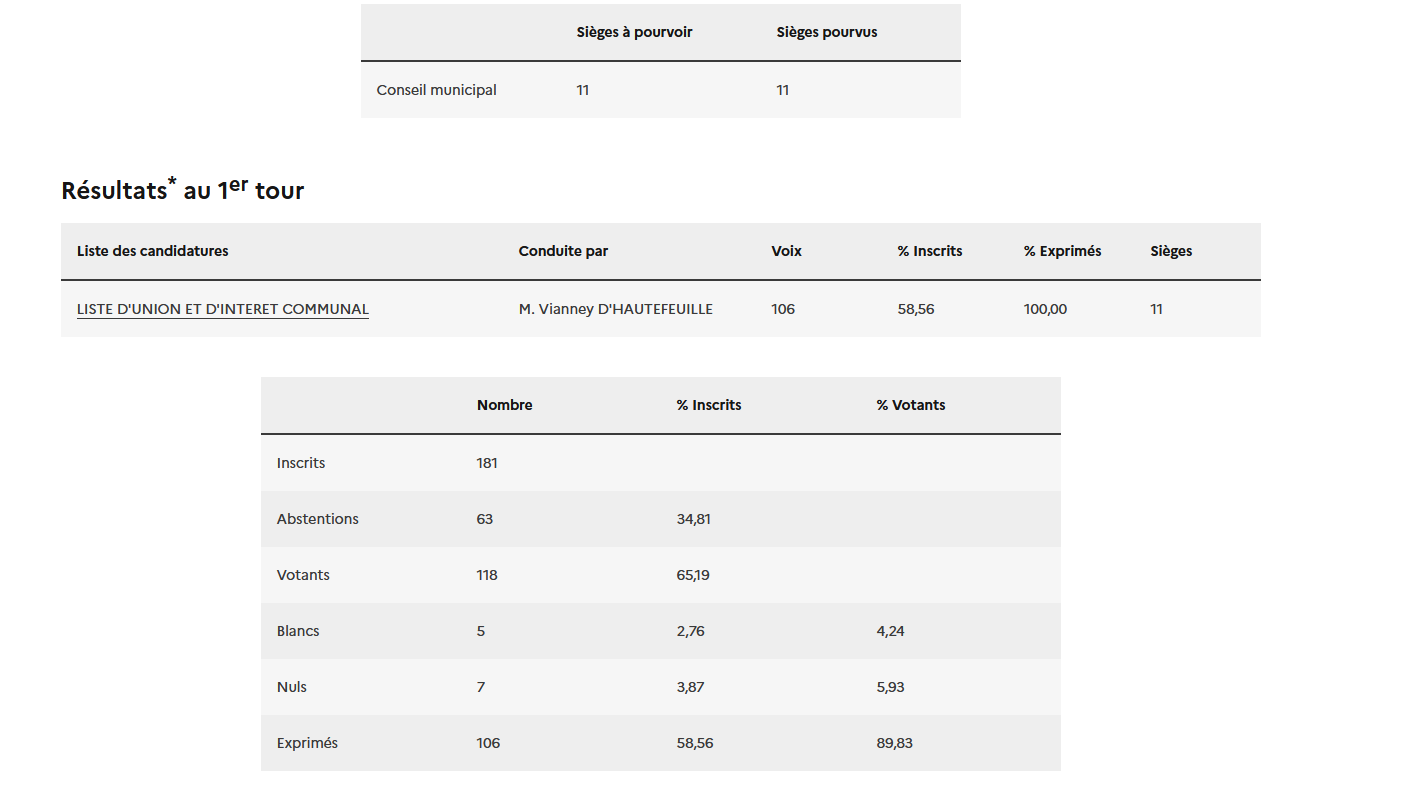Click the Résultats au 1er tour heading
1407x797 pixels.
click(x=182, y=190)
